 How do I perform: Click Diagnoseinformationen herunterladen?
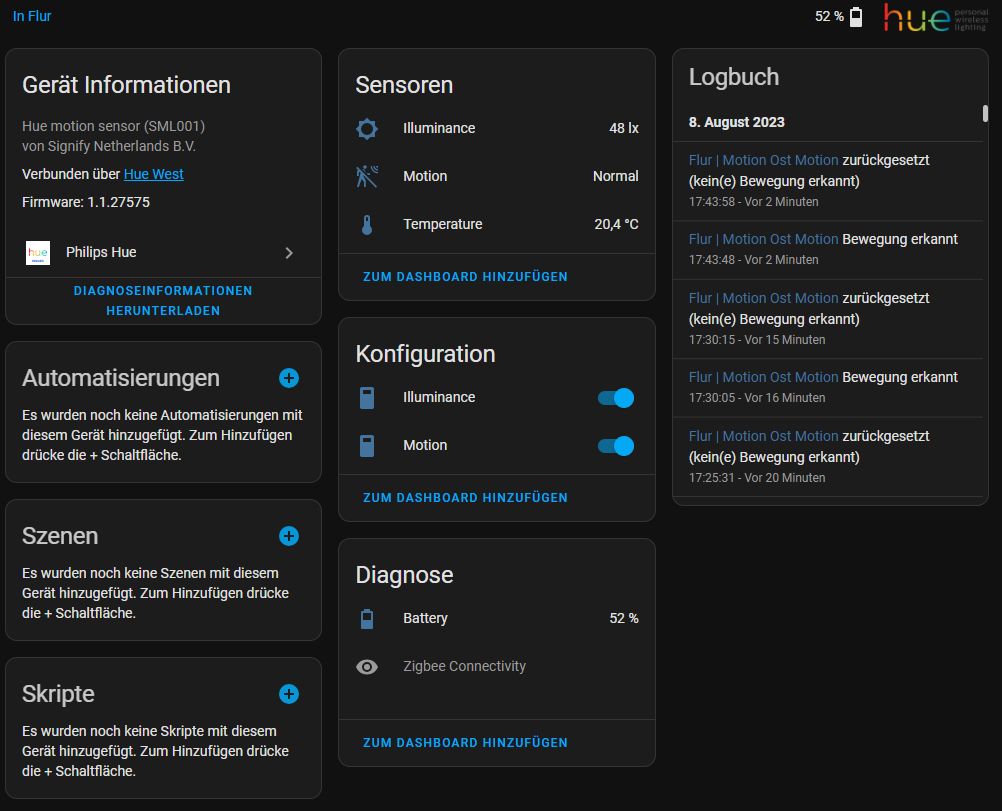(x=163, y=300)
